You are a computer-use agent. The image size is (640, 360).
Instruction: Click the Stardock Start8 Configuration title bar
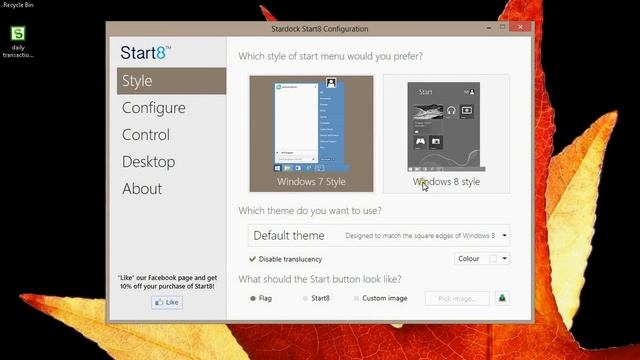point(320,29)
